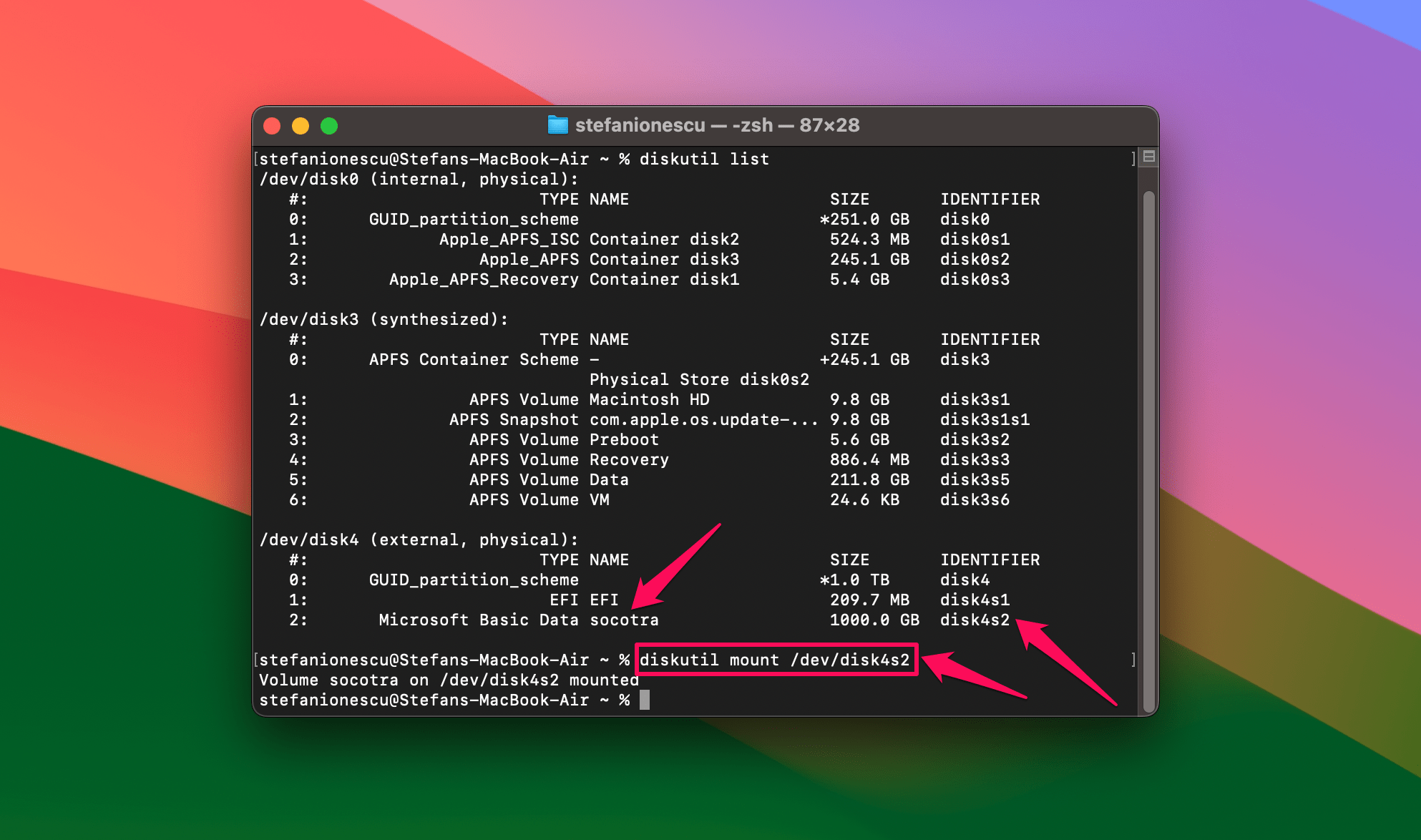Screen dimensions: 1421x840
Task: Click the split pane icon at top right
Action: coord(1148,157)
